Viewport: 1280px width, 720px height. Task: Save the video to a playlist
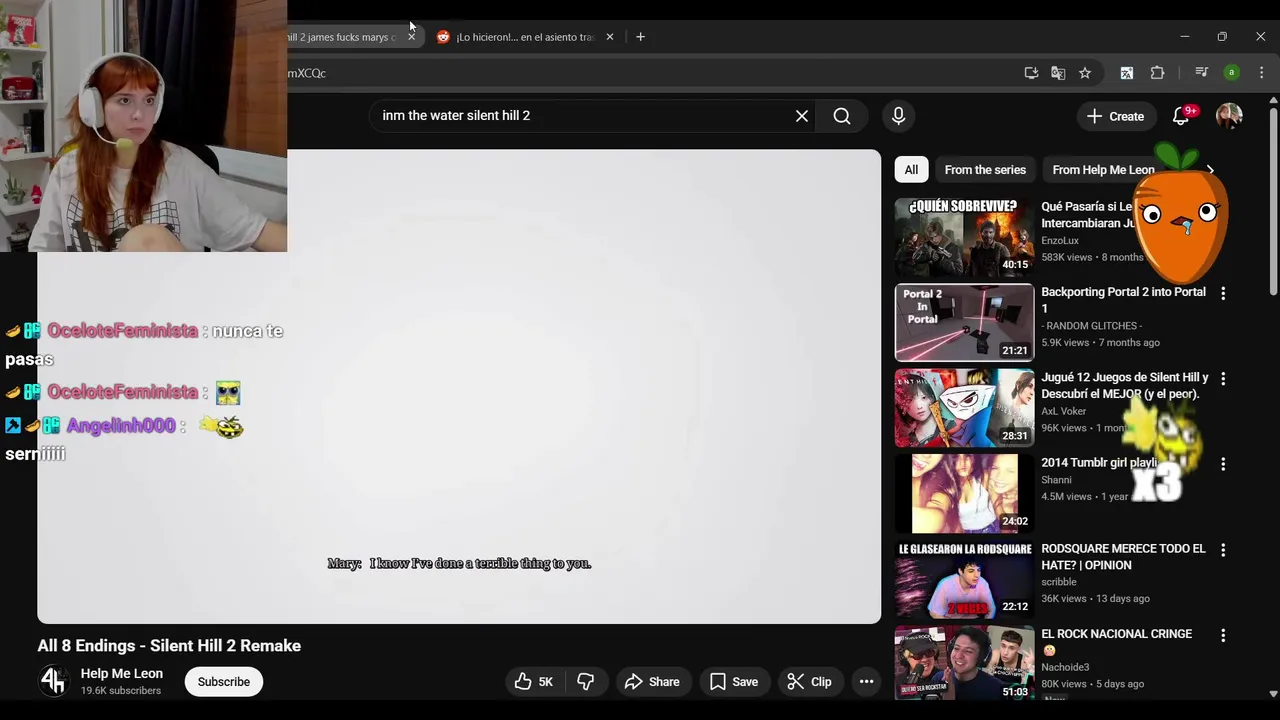[x=734, y=682]
